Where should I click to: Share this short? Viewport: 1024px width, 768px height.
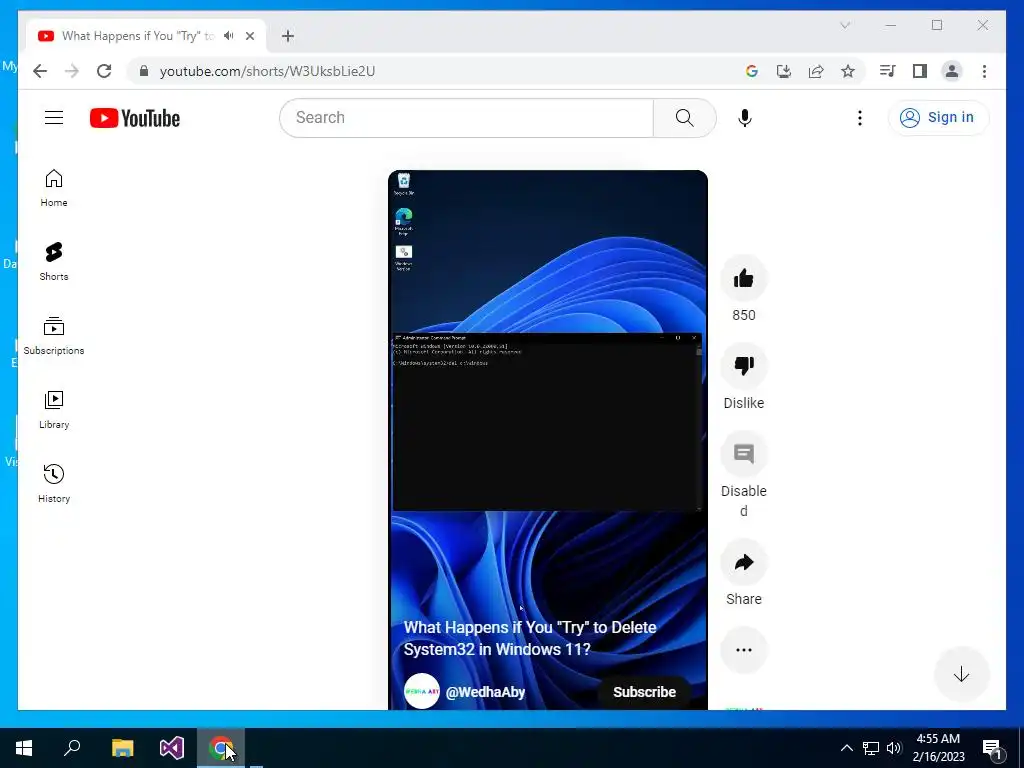(744, 562)
